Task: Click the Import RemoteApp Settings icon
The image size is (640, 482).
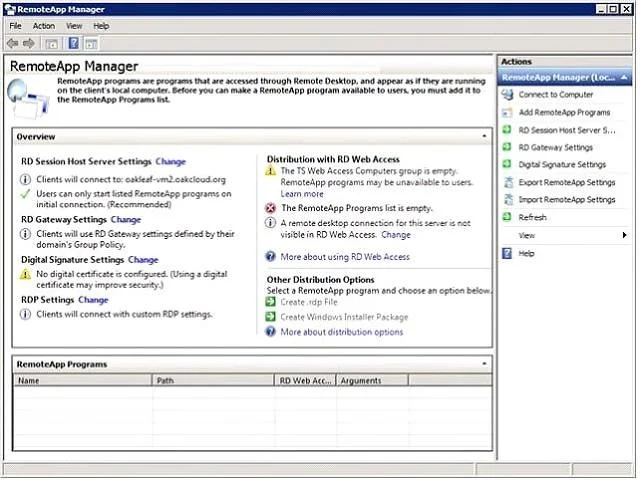Action: point(508,200)
